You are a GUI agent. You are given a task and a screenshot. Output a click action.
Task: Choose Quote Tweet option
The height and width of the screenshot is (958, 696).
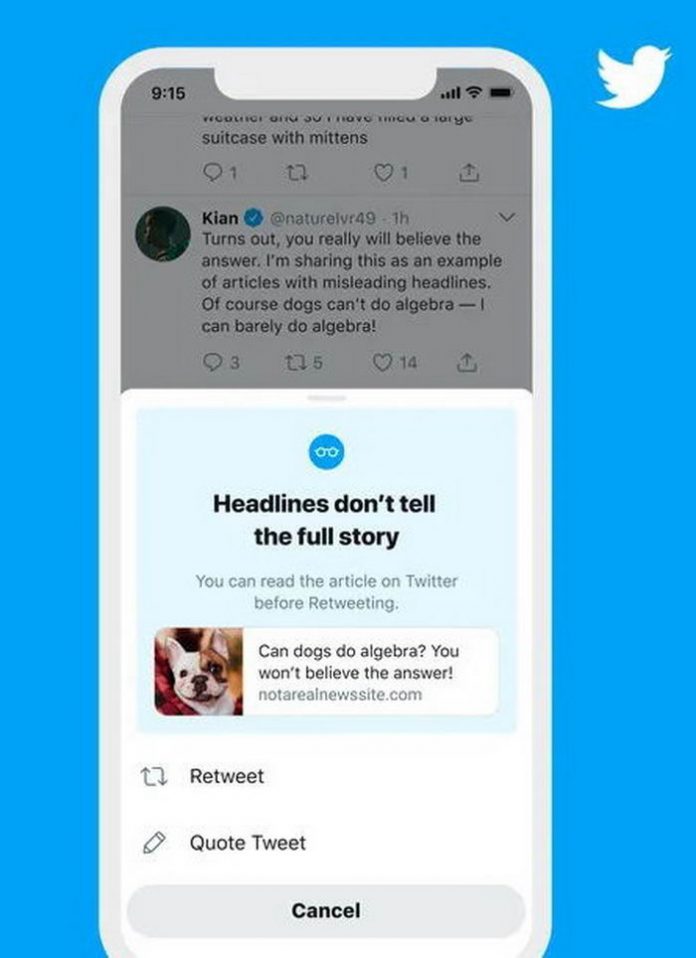pyautogui.click(x=326, y=843)
